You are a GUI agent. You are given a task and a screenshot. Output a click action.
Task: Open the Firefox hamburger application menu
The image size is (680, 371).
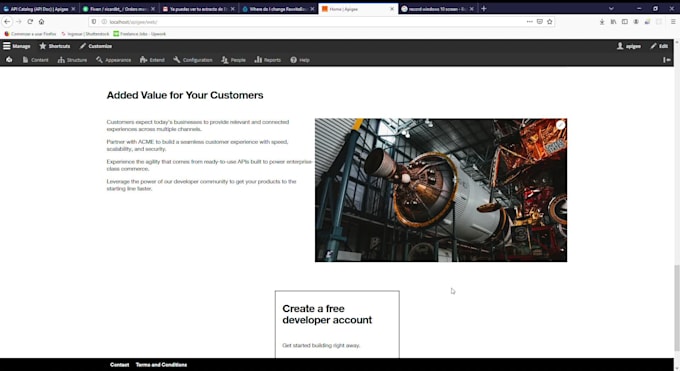[x=673, y=22]
